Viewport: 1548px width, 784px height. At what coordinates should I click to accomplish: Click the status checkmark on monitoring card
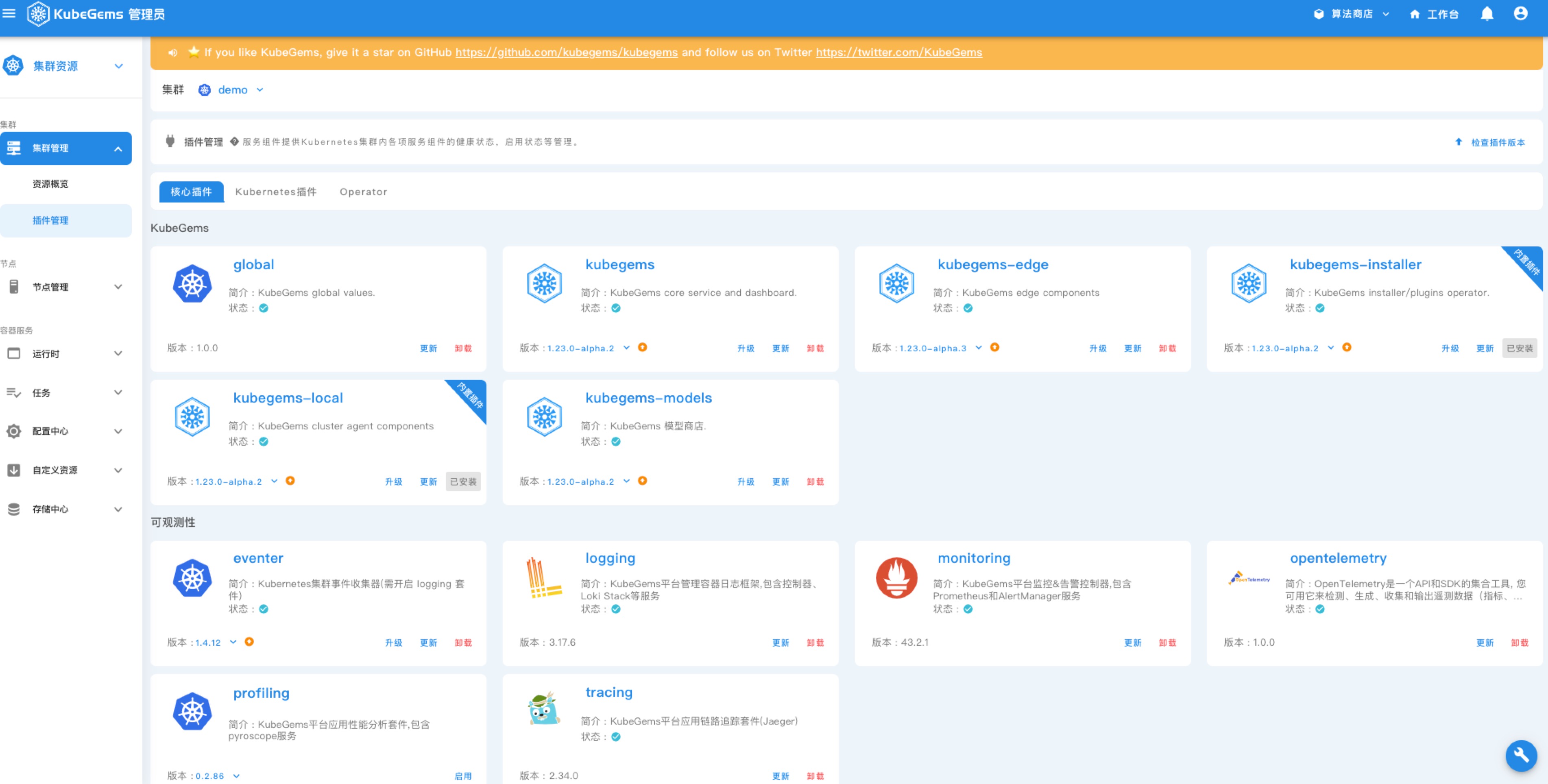968,609
